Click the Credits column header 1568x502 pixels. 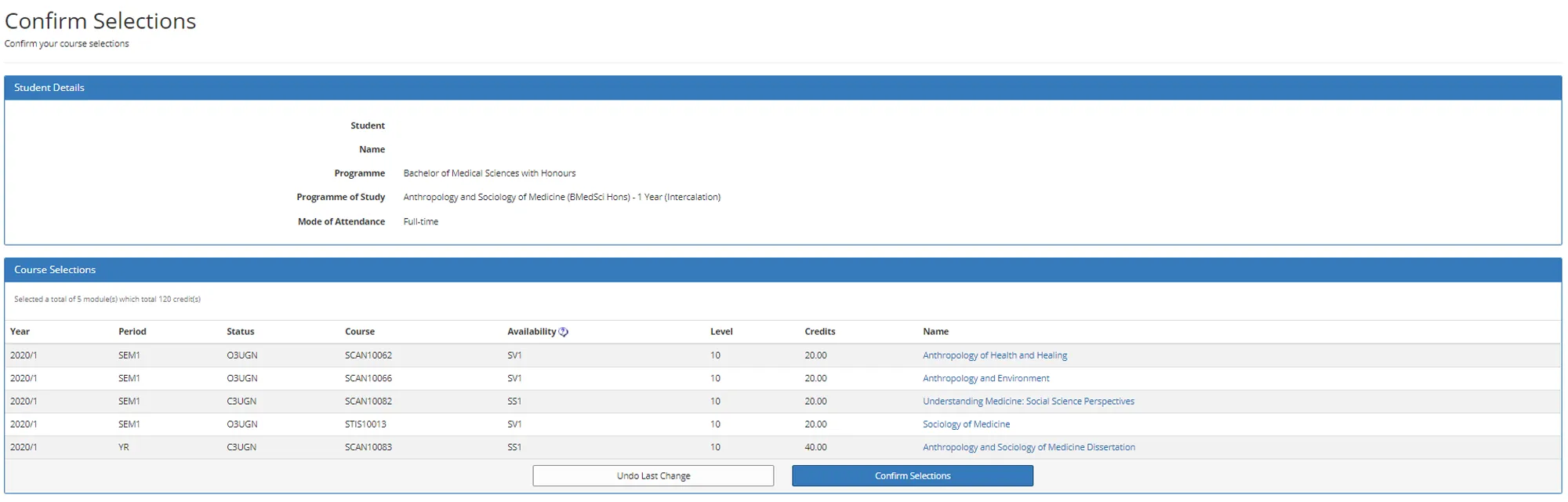pyautogui.click(x=820, y=332)
